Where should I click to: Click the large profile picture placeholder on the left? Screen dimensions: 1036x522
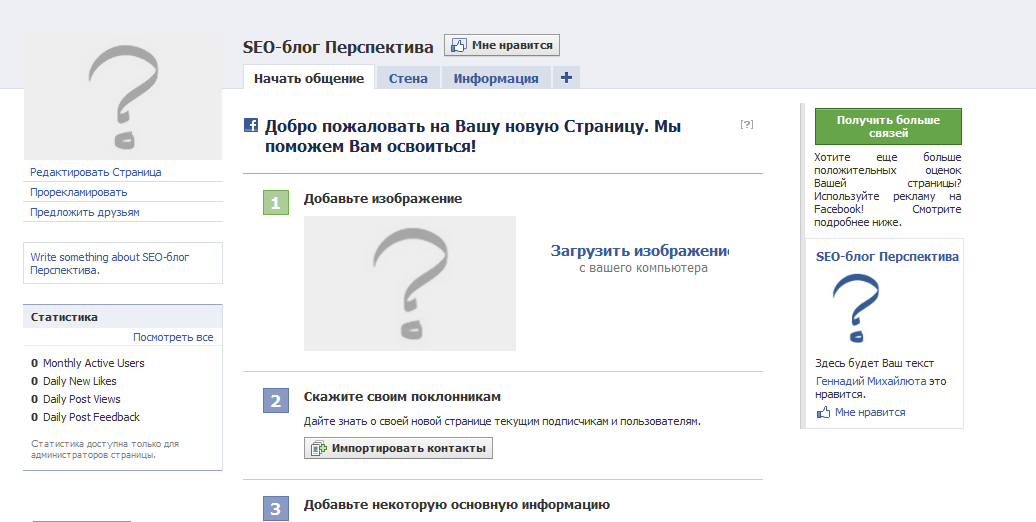point(123,97)
